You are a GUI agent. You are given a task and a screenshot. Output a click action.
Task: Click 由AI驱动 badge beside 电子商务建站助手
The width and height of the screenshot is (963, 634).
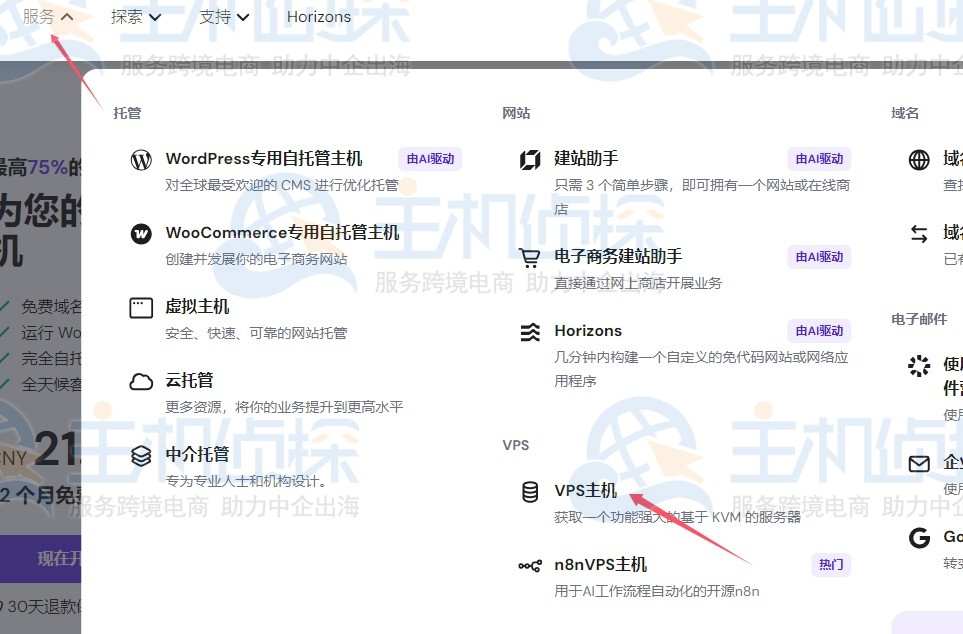[x=819, y=257]
